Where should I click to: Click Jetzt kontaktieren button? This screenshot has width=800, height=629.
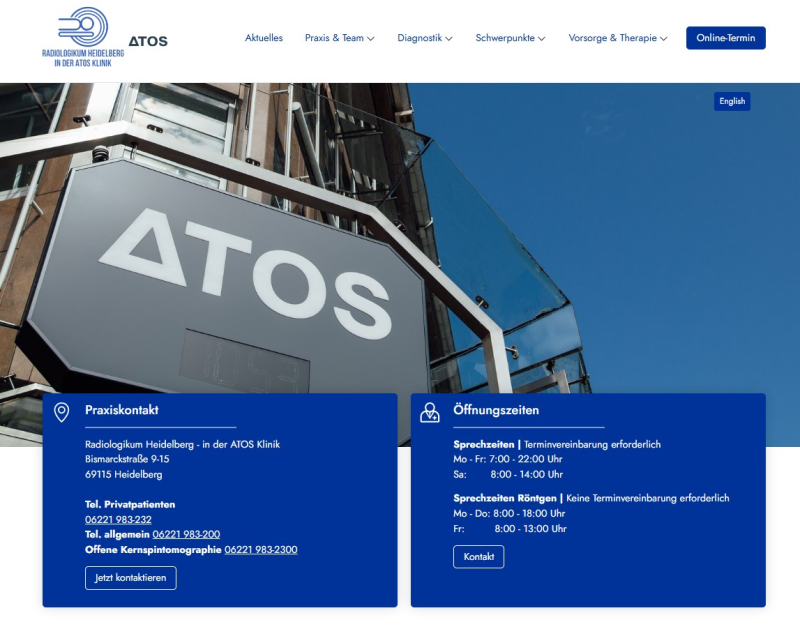131,578
